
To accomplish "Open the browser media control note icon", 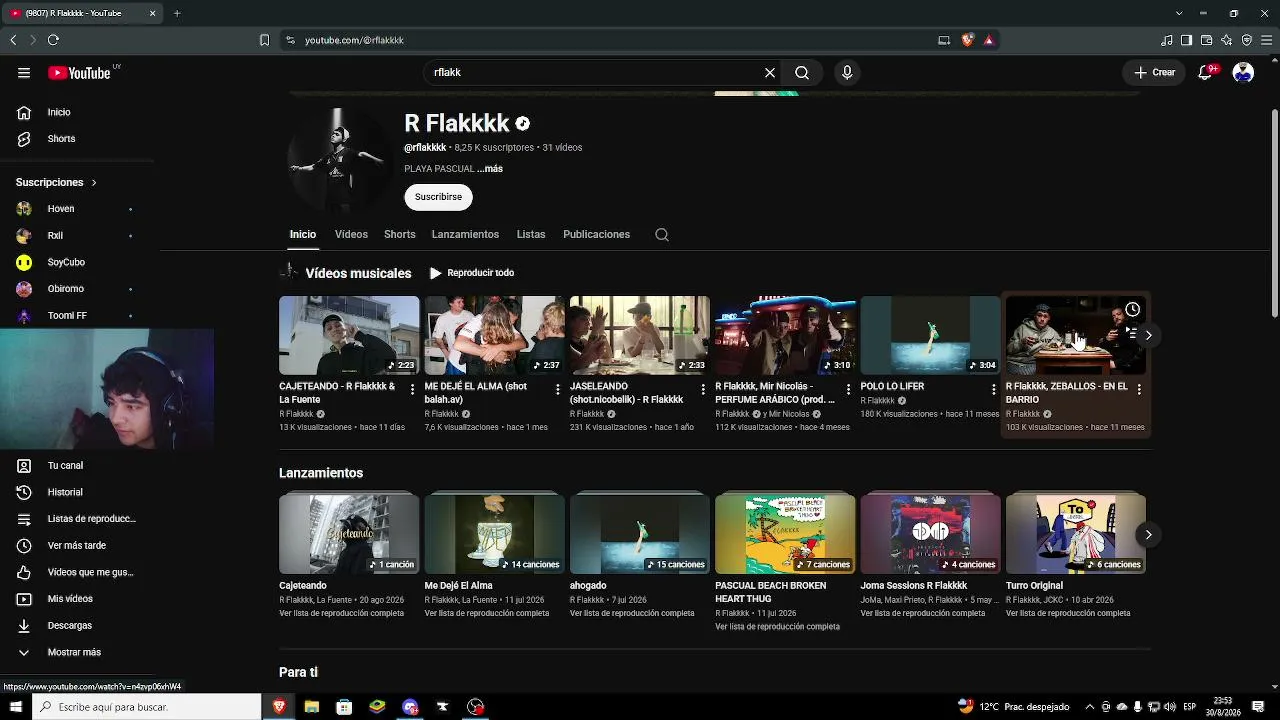I will click(1167, 40).
